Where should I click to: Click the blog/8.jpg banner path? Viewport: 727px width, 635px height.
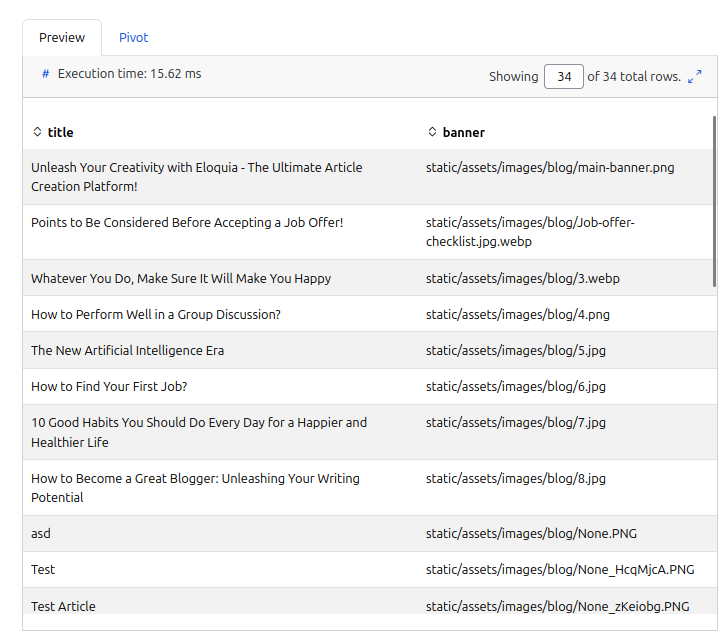[x=516, y=478]
